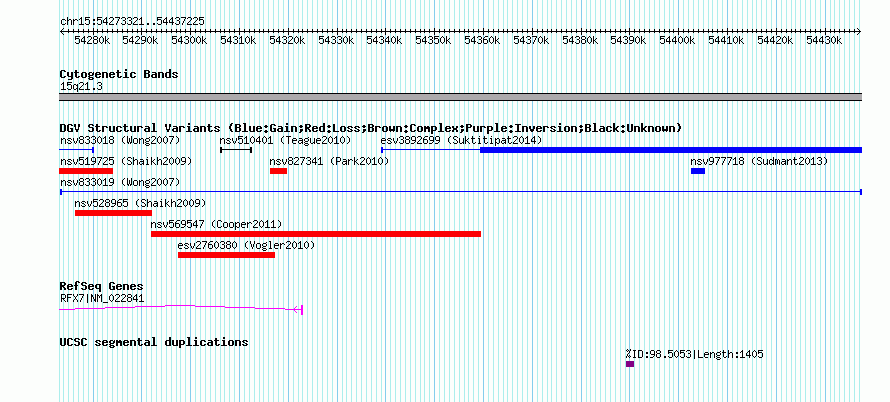Click the UCSC segmental duplications track title

click(154, 342)
